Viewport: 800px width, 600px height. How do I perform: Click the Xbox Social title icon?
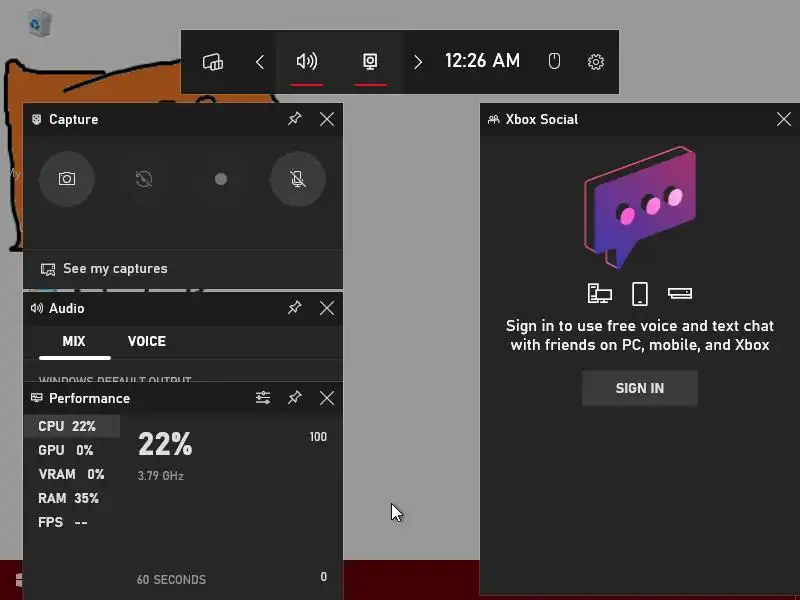493,119
